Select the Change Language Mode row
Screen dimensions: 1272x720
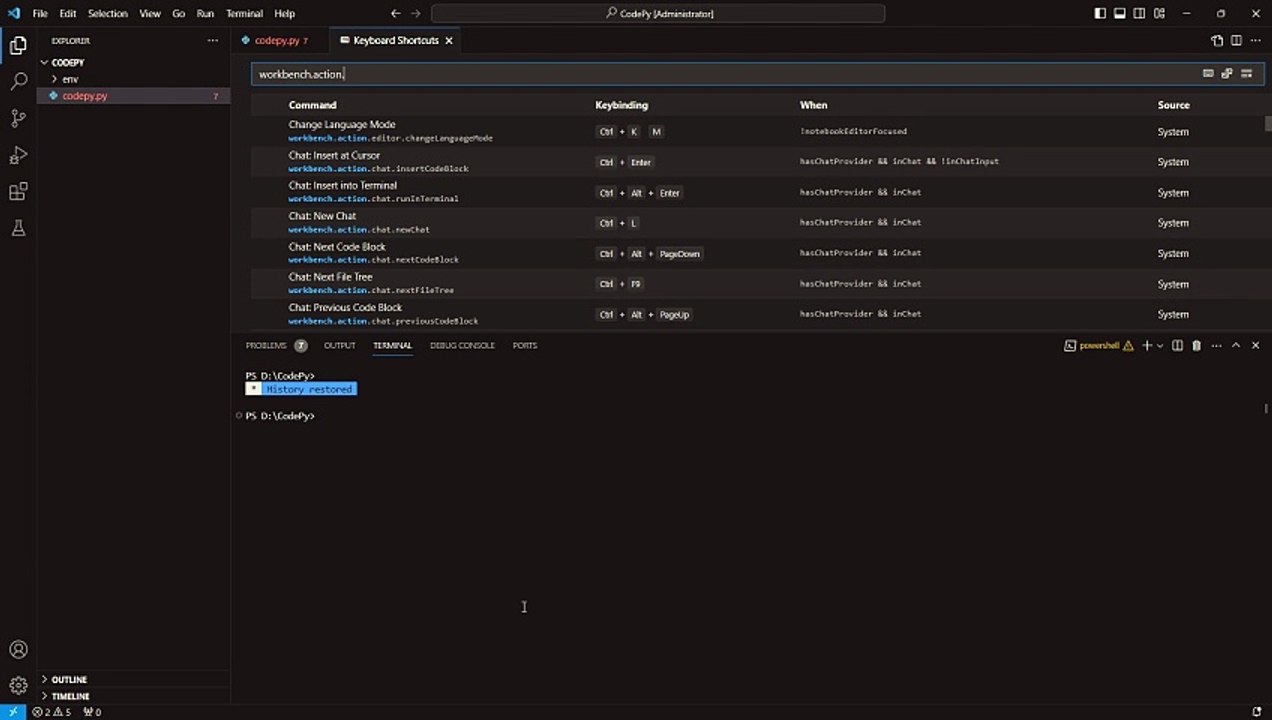pyautogui.click(x=757, y=131)
